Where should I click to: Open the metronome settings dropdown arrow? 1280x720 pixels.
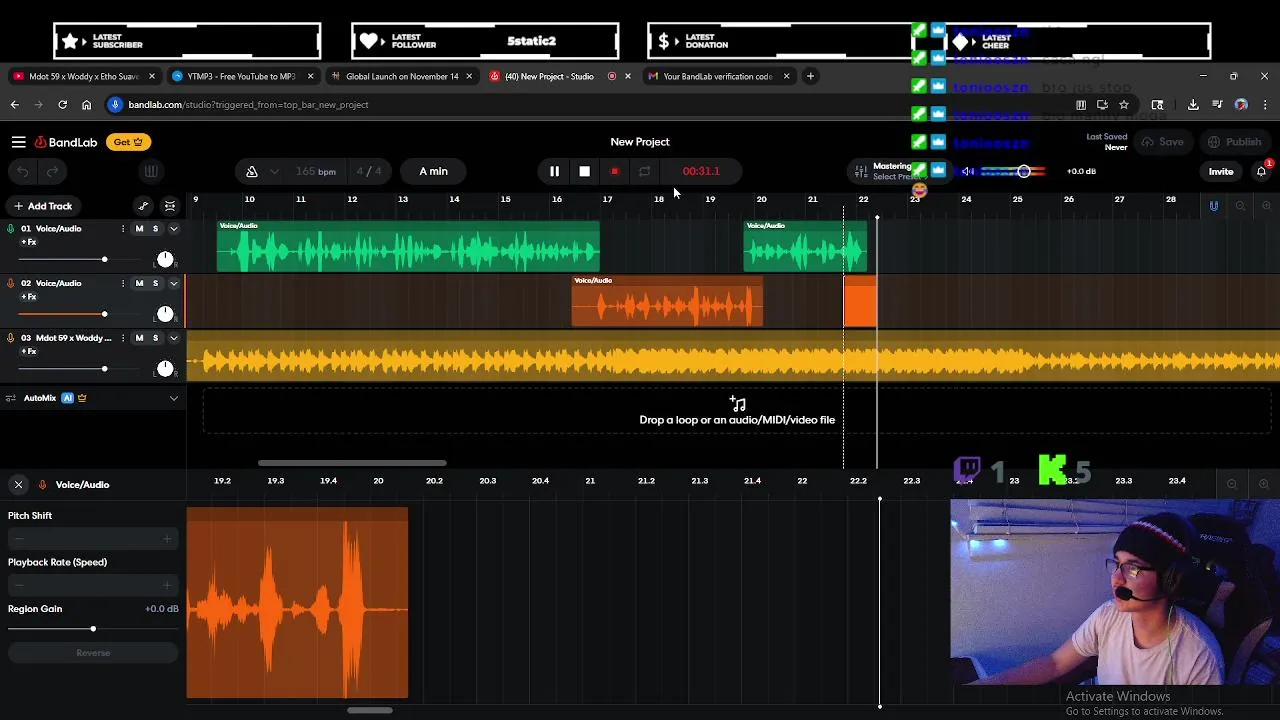[x=274, y=171]
